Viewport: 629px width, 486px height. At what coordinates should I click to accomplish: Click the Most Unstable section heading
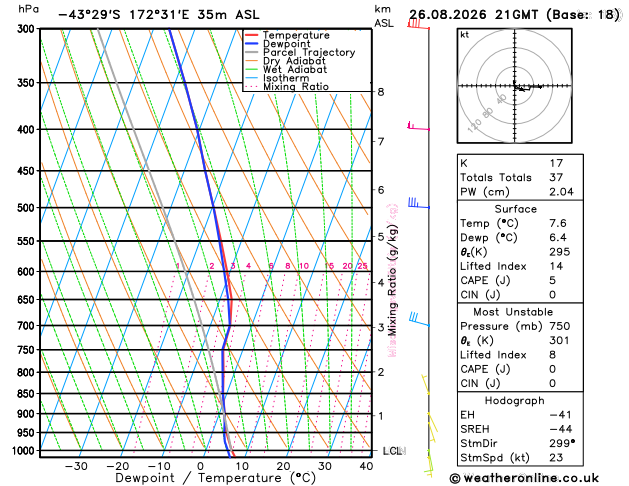[513, 312]
